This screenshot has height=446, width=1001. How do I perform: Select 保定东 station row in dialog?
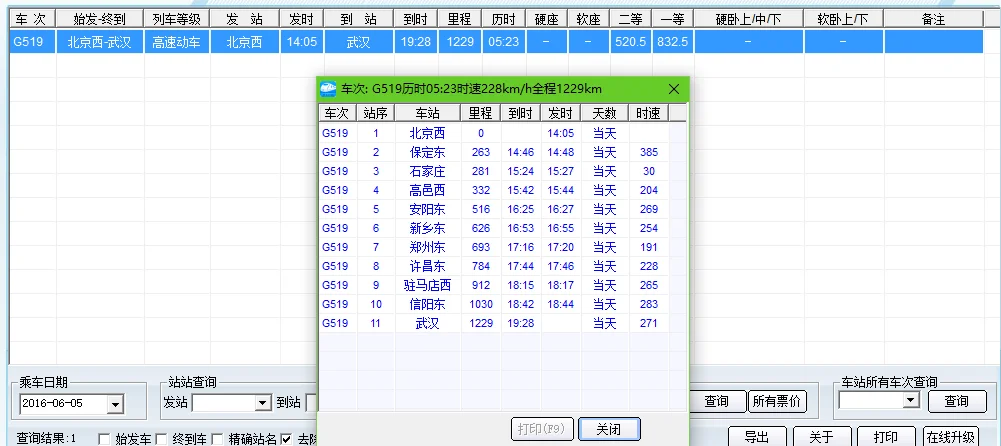(493, 152)
